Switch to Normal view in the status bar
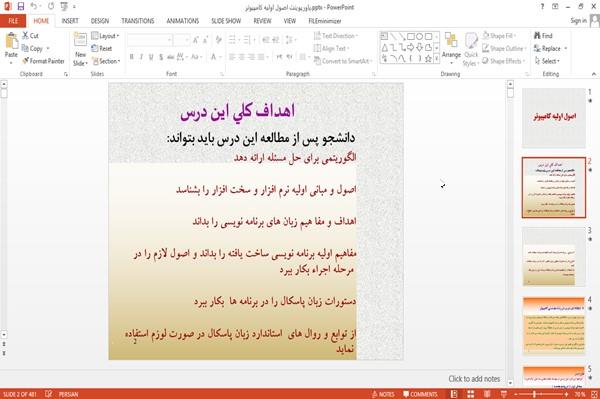The image size is (600, 399). (x=454, y=394)
